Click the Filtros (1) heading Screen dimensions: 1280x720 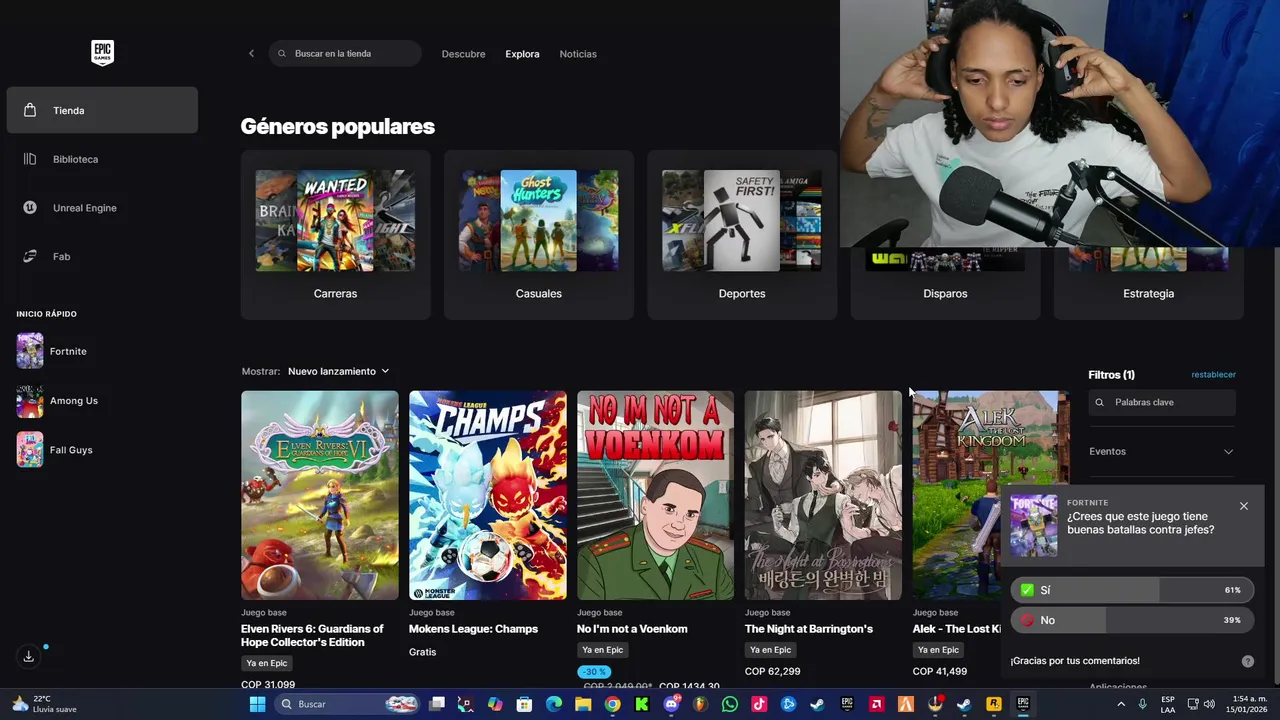click(1111, 375)
